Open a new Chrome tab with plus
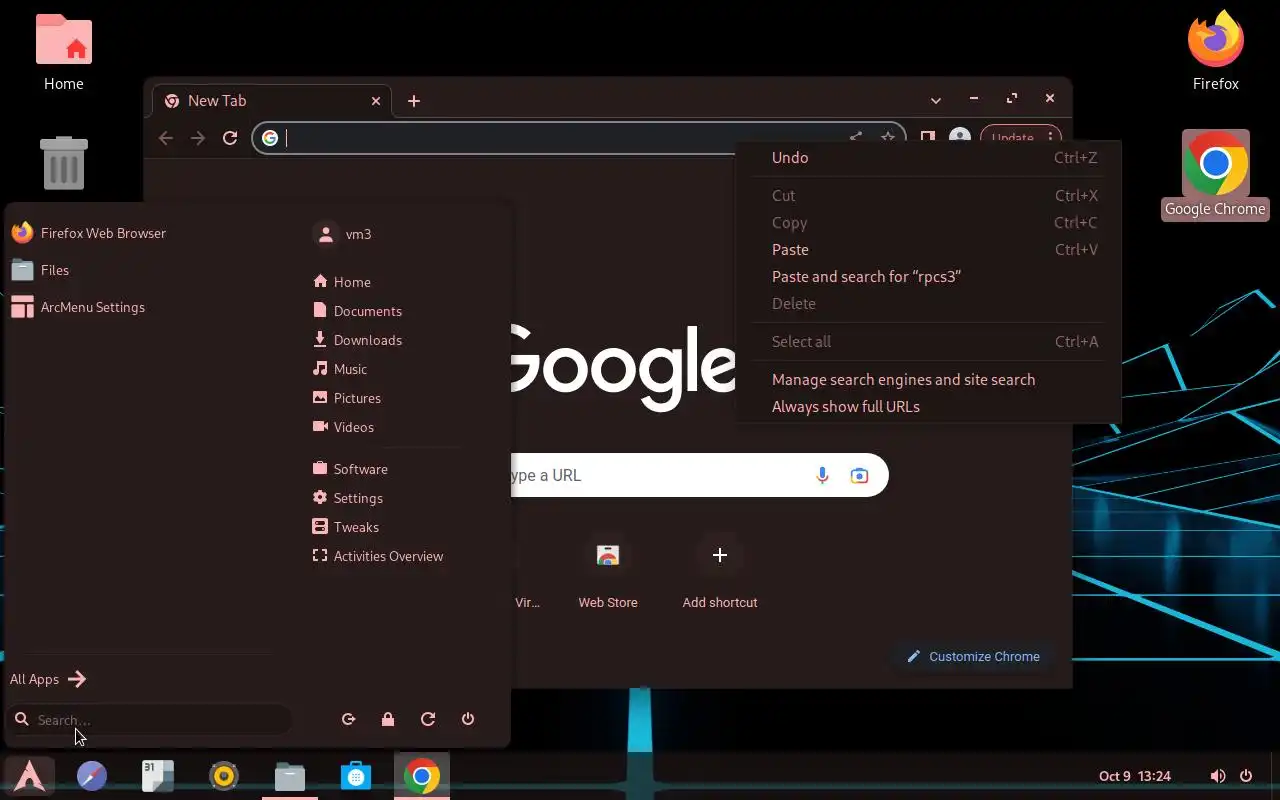The width and height of the screenshot is (1280, 800). click(x=414, y=101)
